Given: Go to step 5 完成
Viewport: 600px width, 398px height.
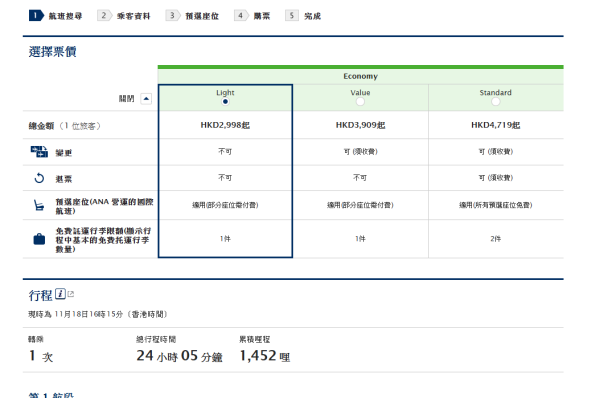Looking at the screenshot, I should pyautogui.click(x=303, y=16).
